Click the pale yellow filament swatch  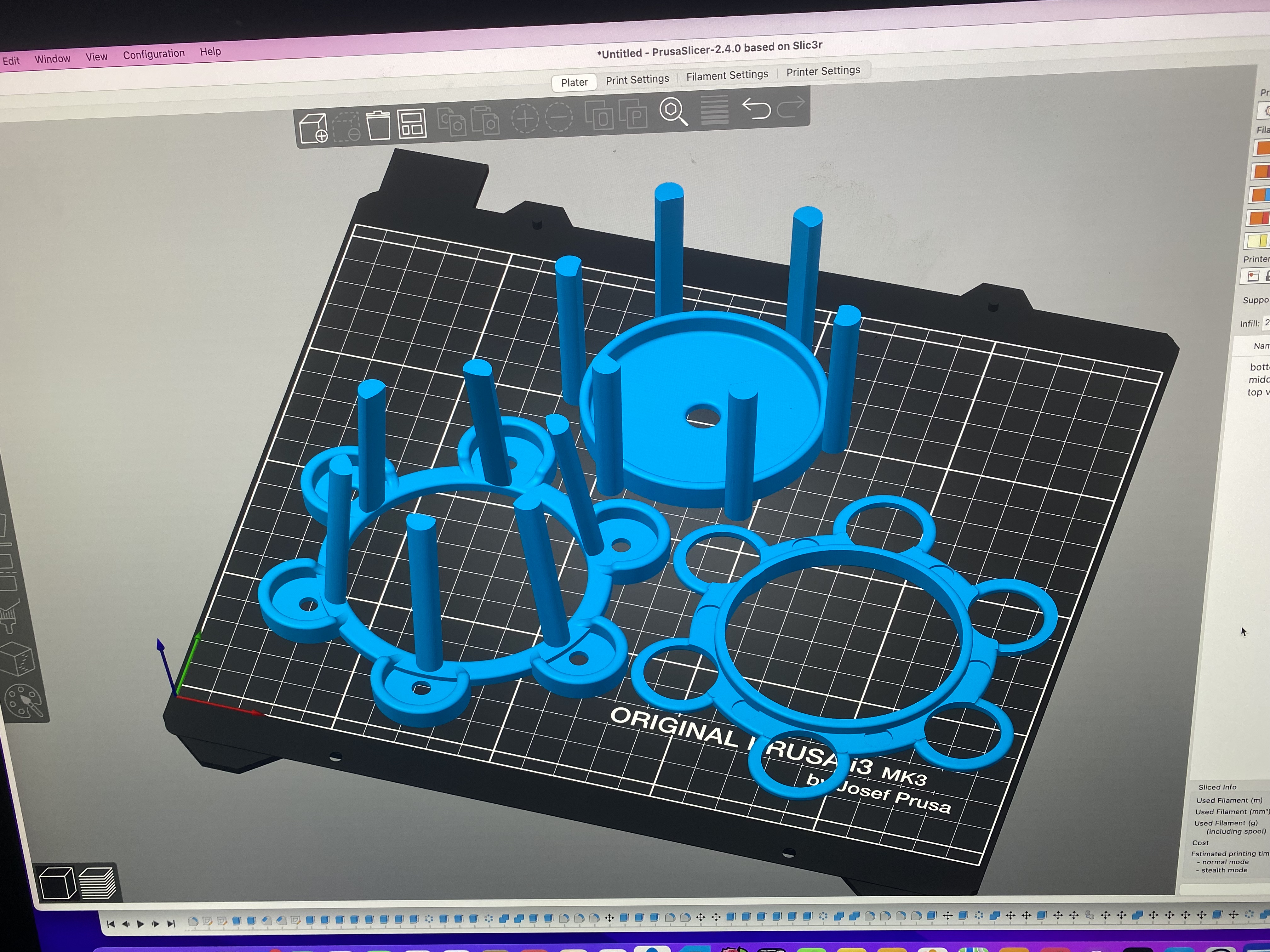pyautogui.click(x=1257, y=241)
